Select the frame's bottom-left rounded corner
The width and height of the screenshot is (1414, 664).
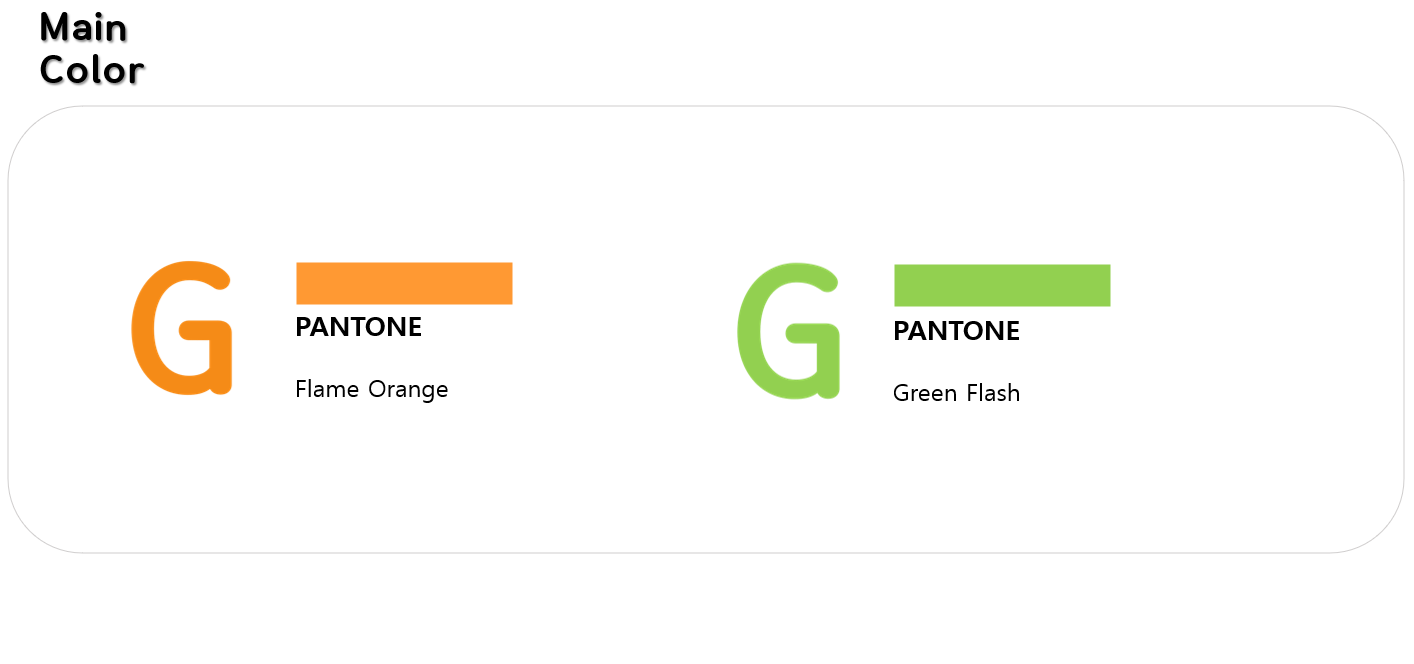[30, 531]
